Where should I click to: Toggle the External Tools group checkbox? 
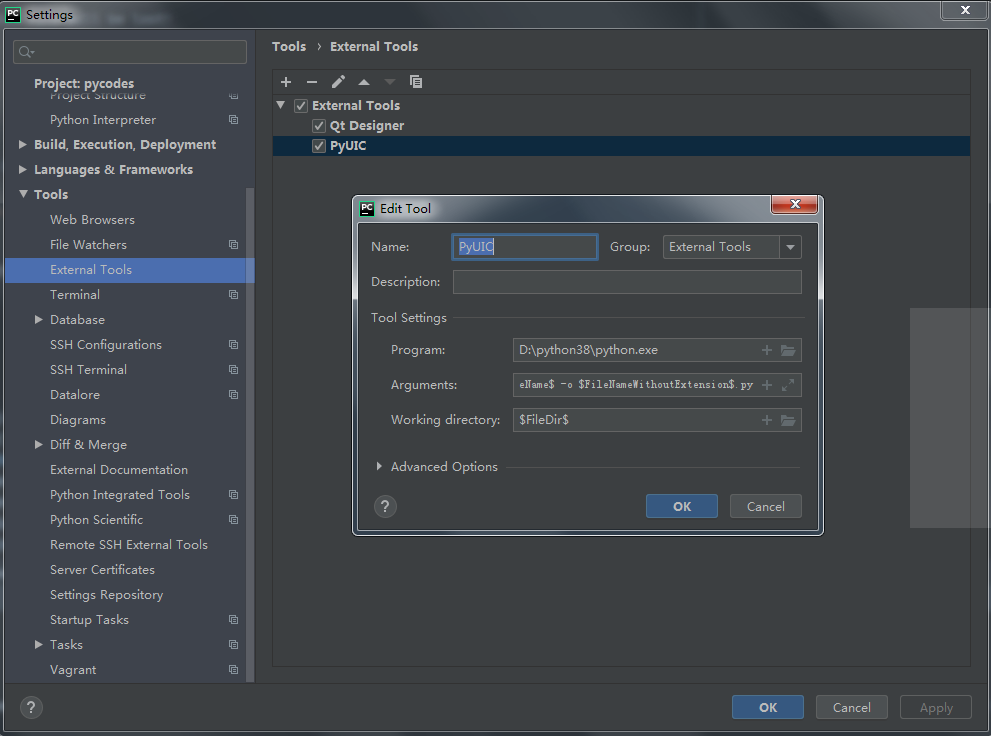(301, 105)
